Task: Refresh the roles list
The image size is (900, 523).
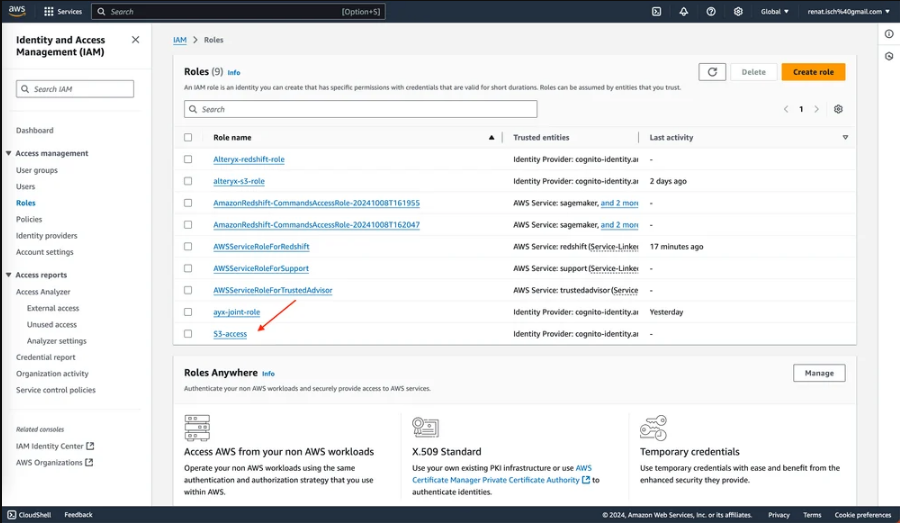Action: [x=712, y=72]
